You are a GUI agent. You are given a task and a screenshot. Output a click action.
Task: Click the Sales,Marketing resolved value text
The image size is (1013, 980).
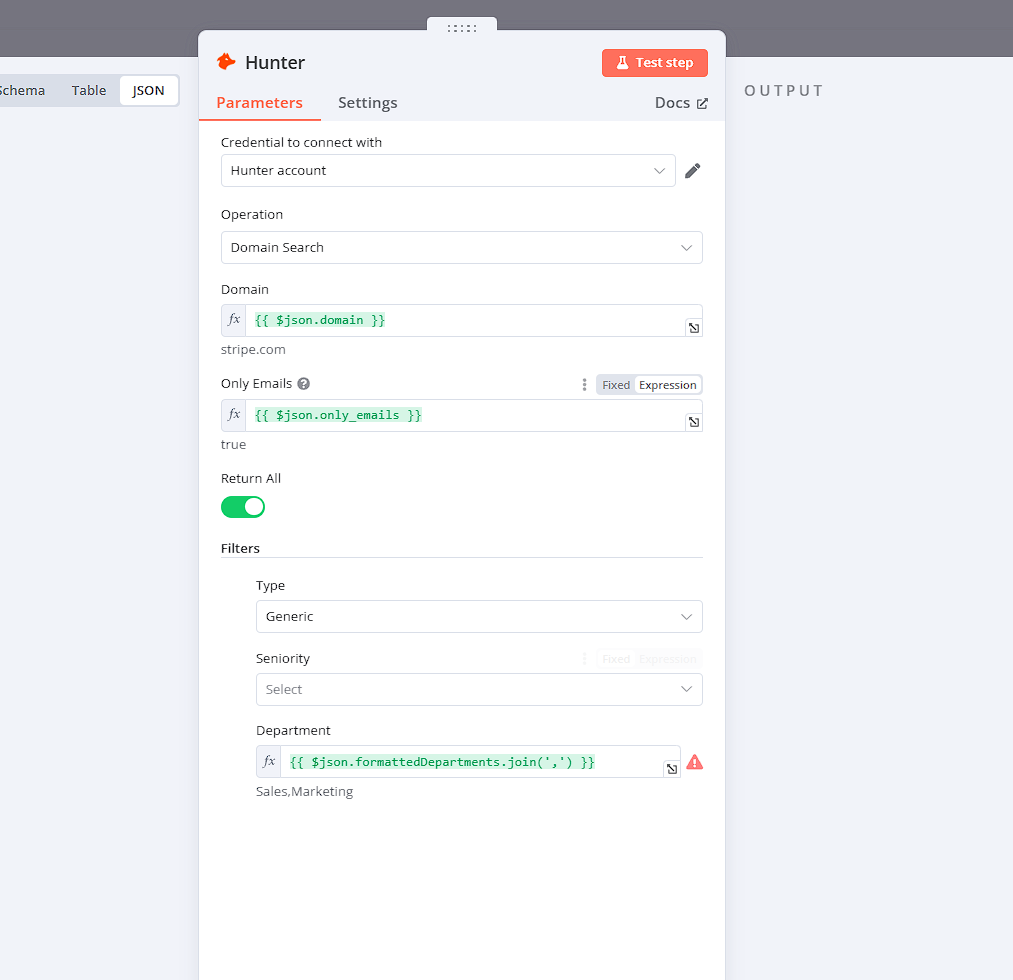pos(304,791)
